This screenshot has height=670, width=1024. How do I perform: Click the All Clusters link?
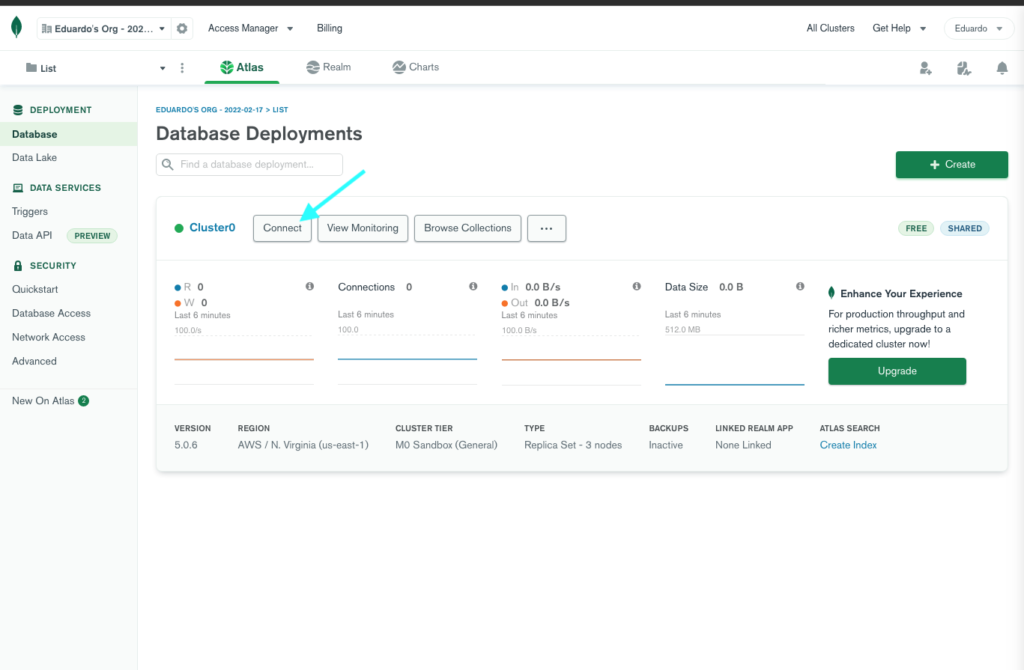point(830,28)
